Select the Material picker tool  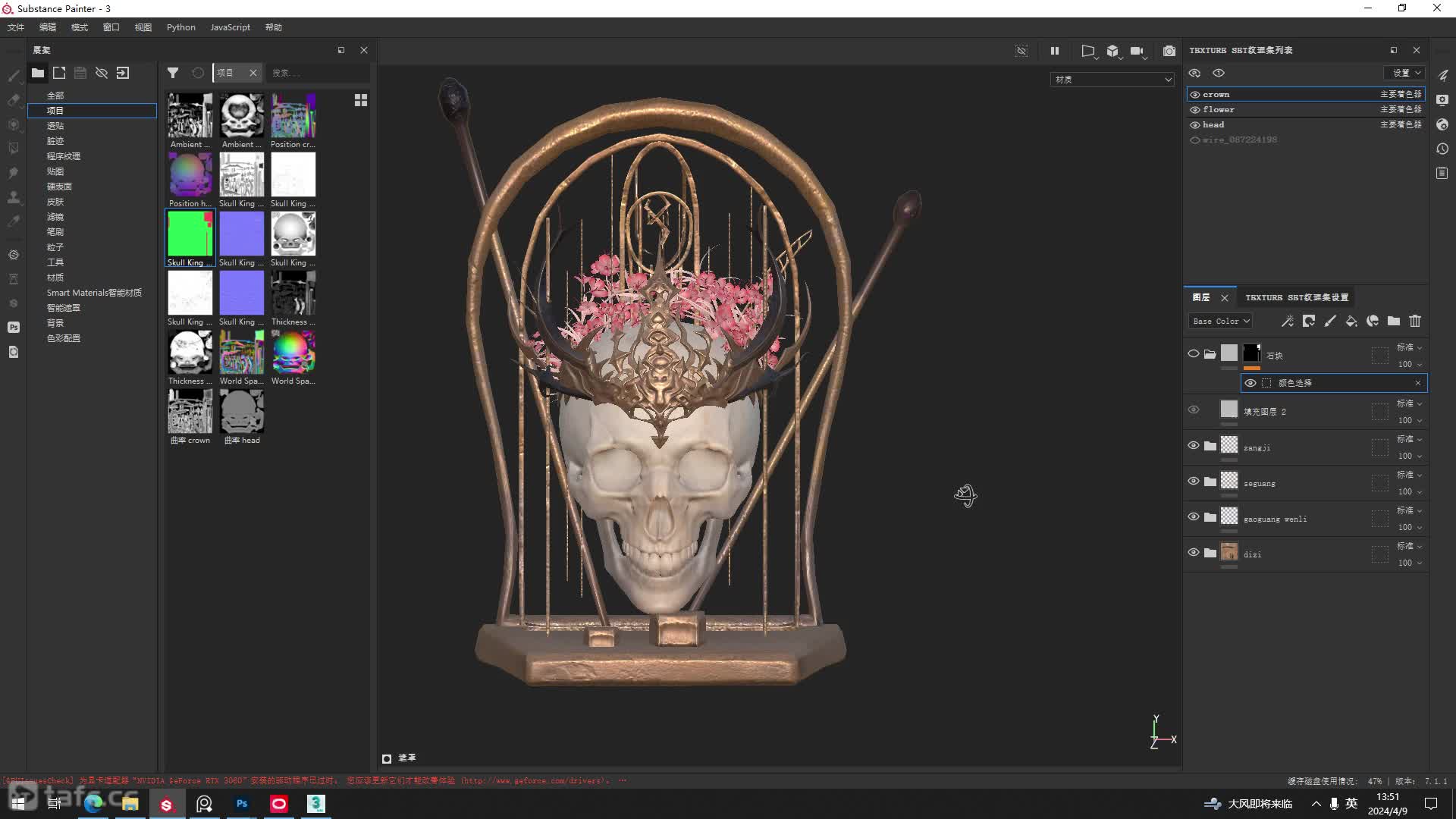click(14, 221)
